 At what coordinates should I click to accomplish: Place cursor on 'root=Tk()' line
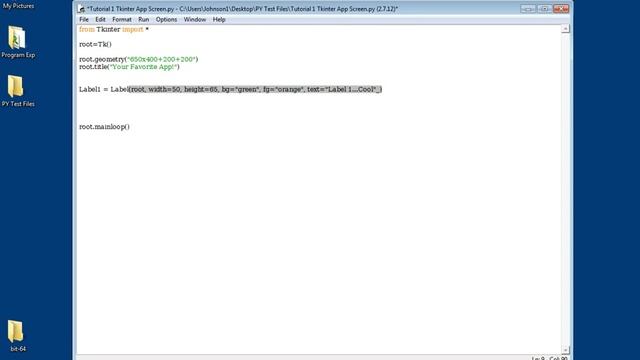pos(95,44)
